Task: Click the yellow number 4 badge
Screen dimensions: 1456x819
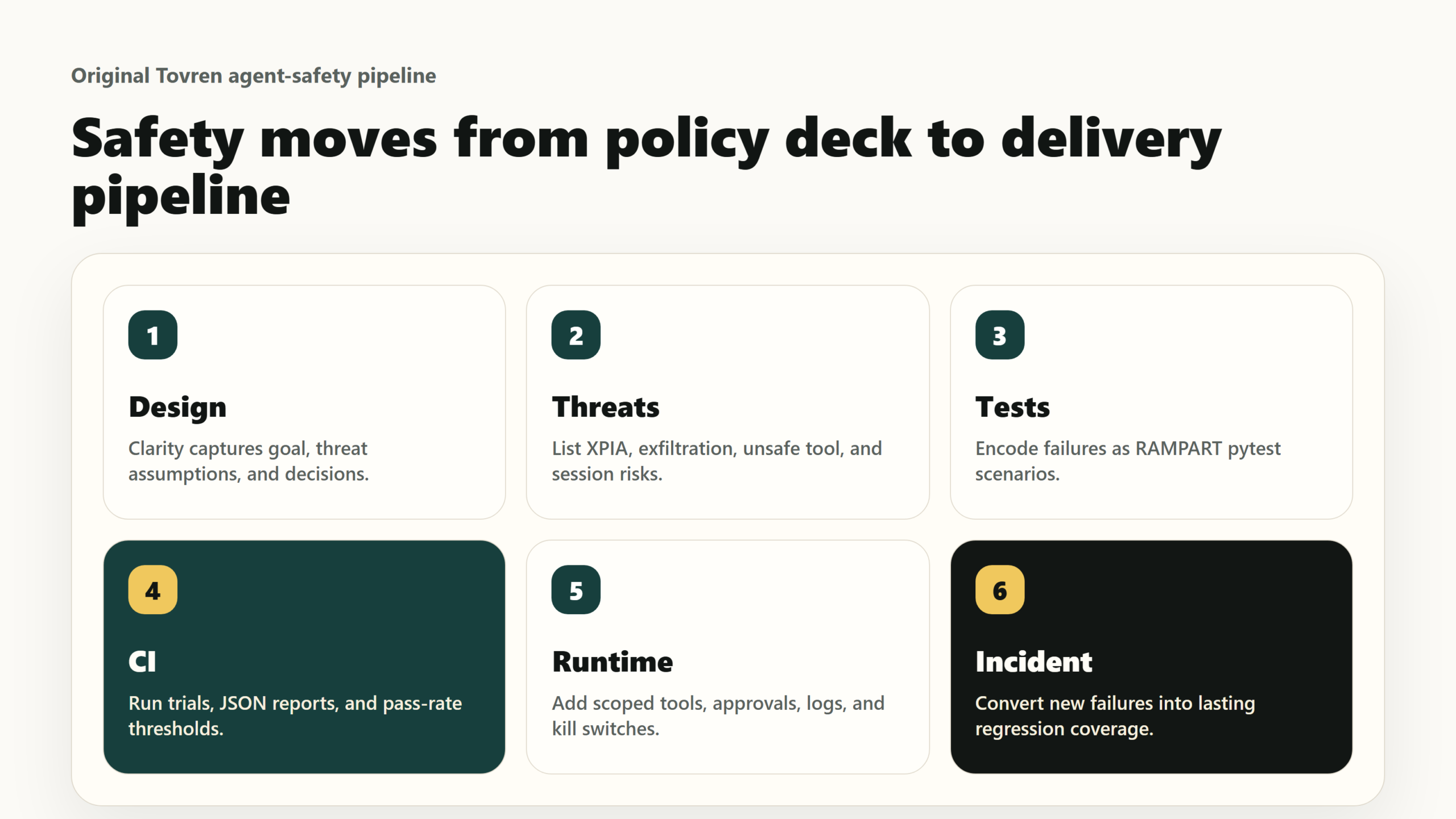Action: click(152, 589)
